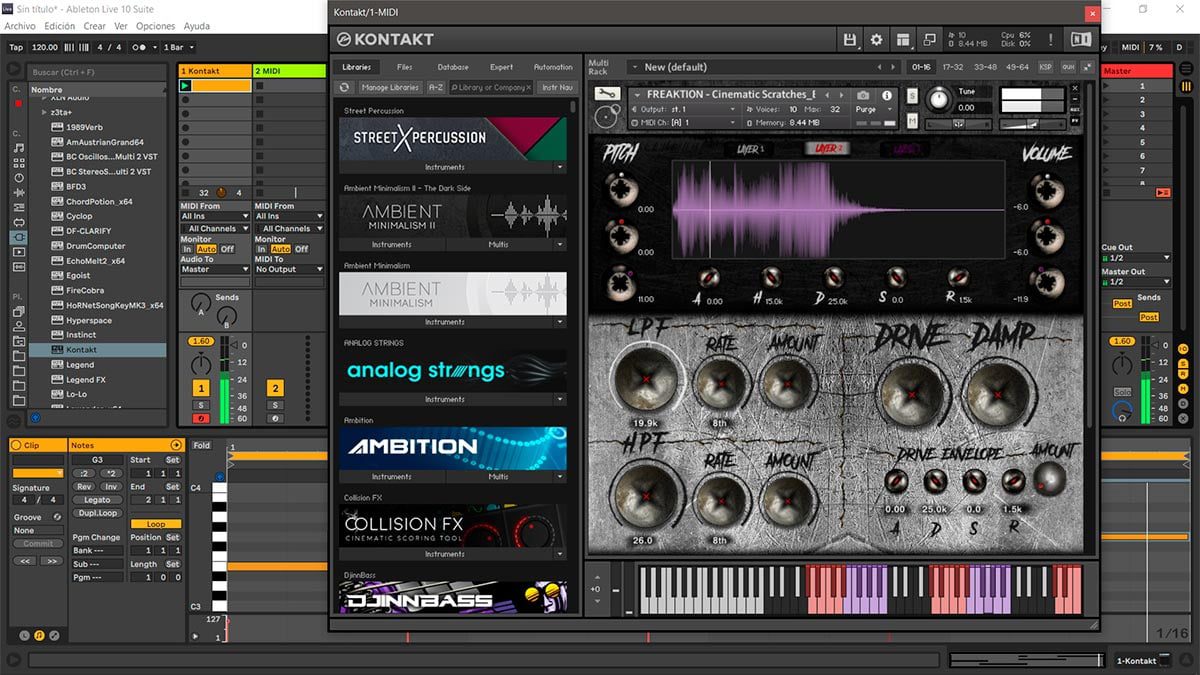
Task: Expand Analog Strings Instruments dropdown
Action: click(x=560, y=399)
